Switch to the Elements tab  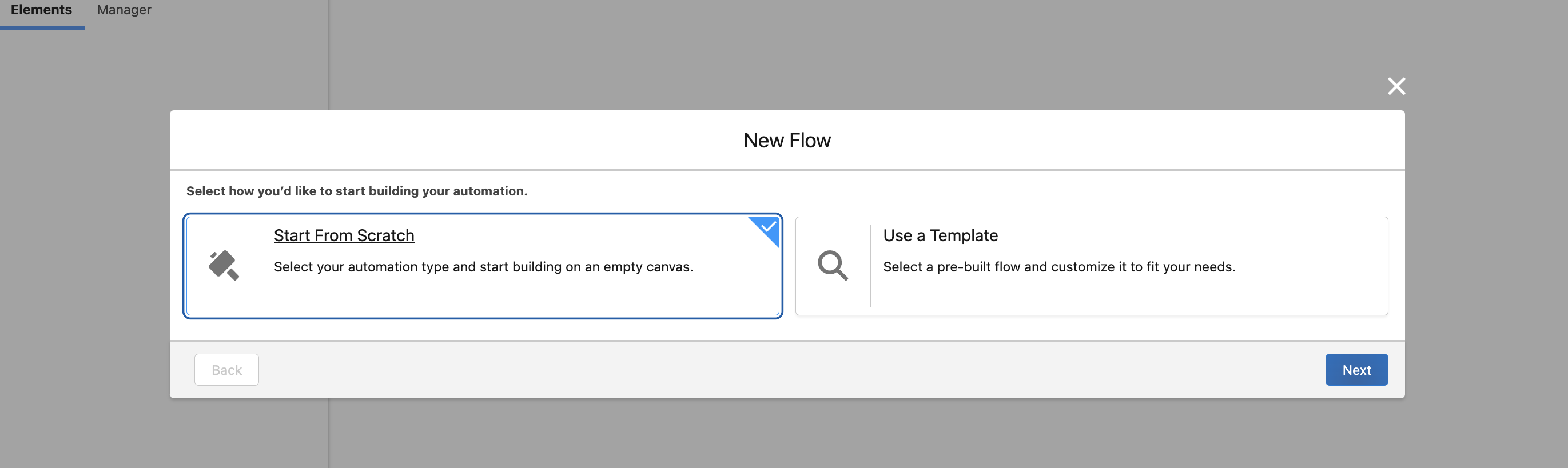coord(41,10)
